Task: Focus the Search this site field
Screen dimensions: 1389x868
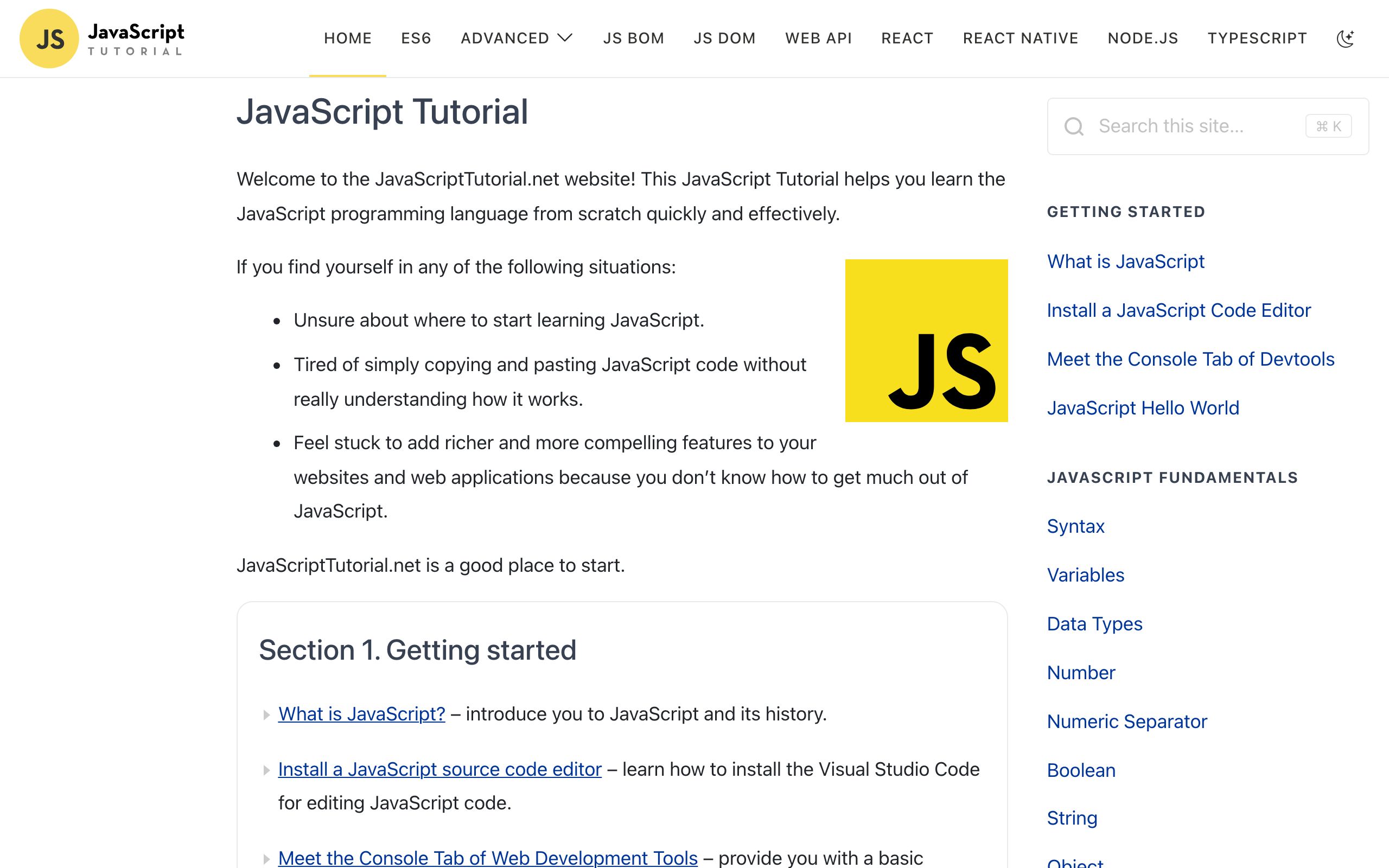Action: 1208,126
